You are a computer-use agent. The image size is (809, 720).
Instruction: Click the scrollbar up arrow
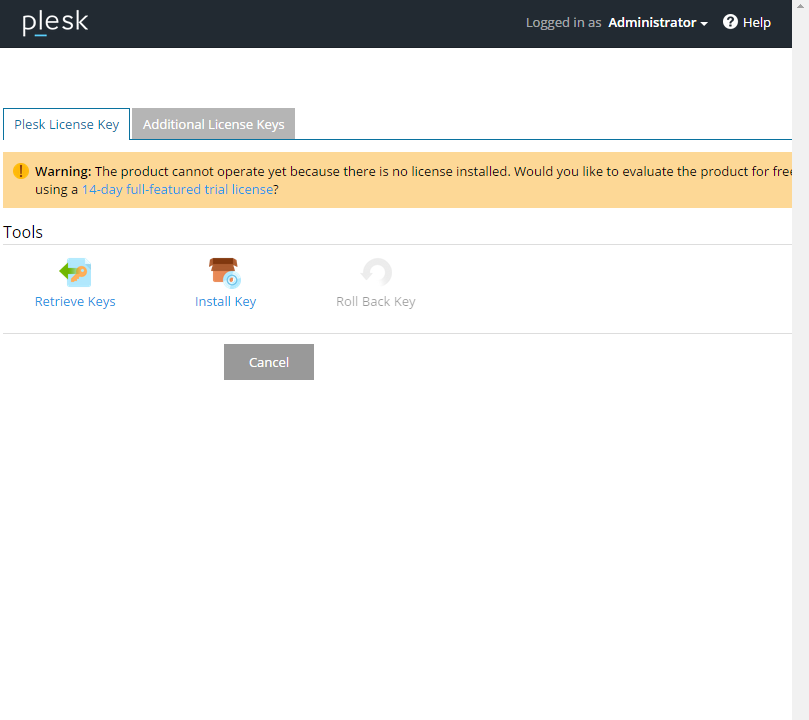pos(800,6)
